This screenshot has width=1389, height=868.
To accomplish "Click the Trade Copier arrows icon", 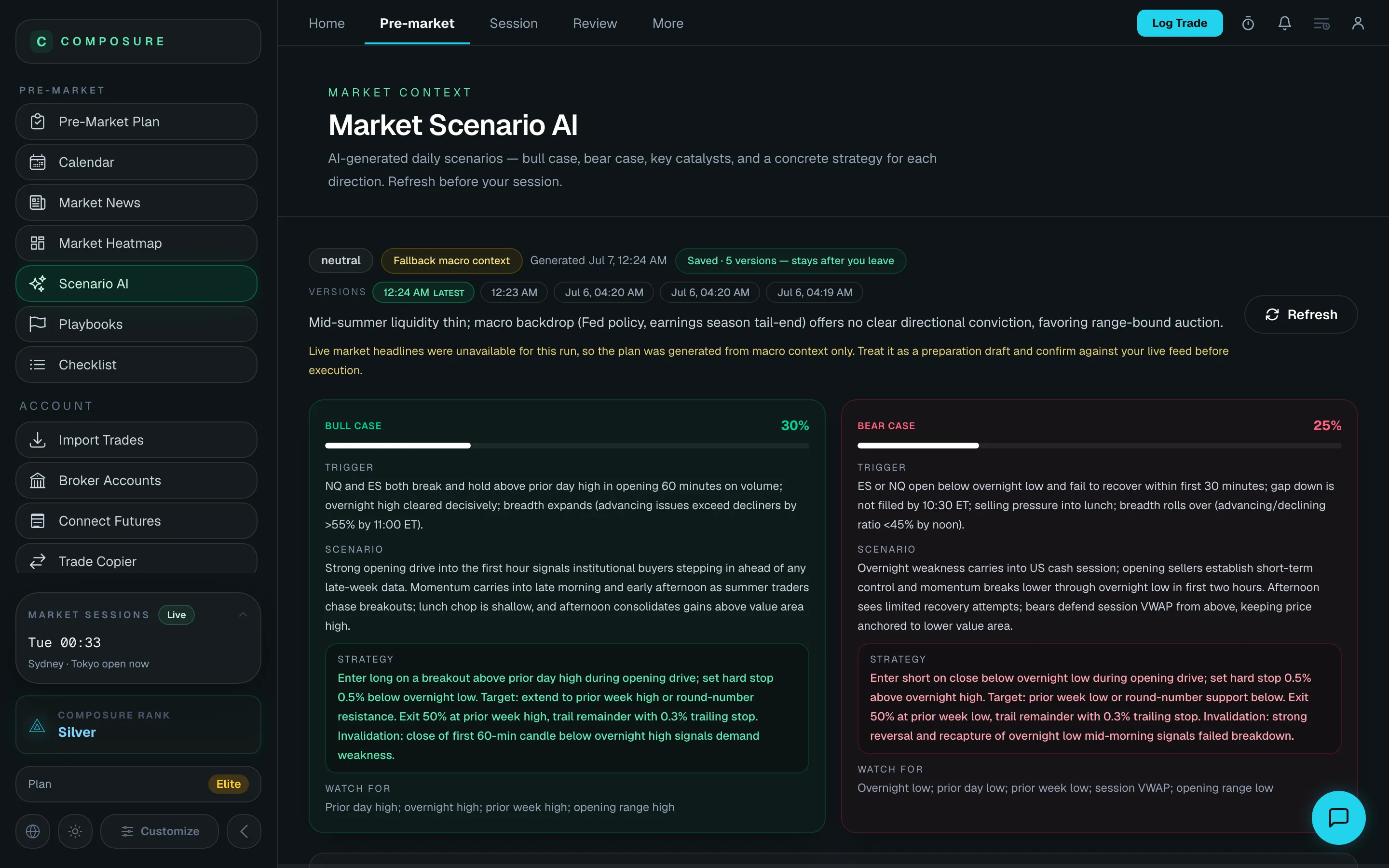I will 38,561.
